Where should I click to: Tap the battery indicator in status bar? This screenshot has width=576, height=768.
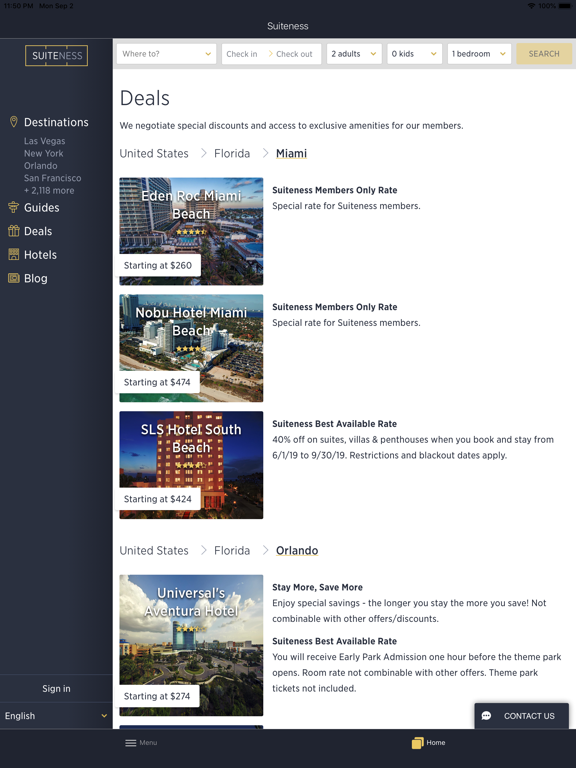[x=565, y=6]
